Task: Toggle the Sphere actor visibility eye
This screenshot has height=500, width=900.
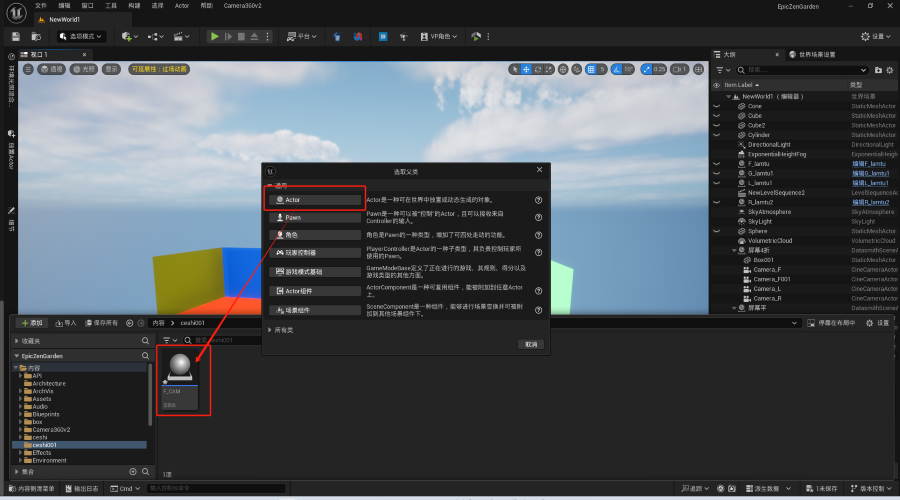Action: (x=716, y=231)
